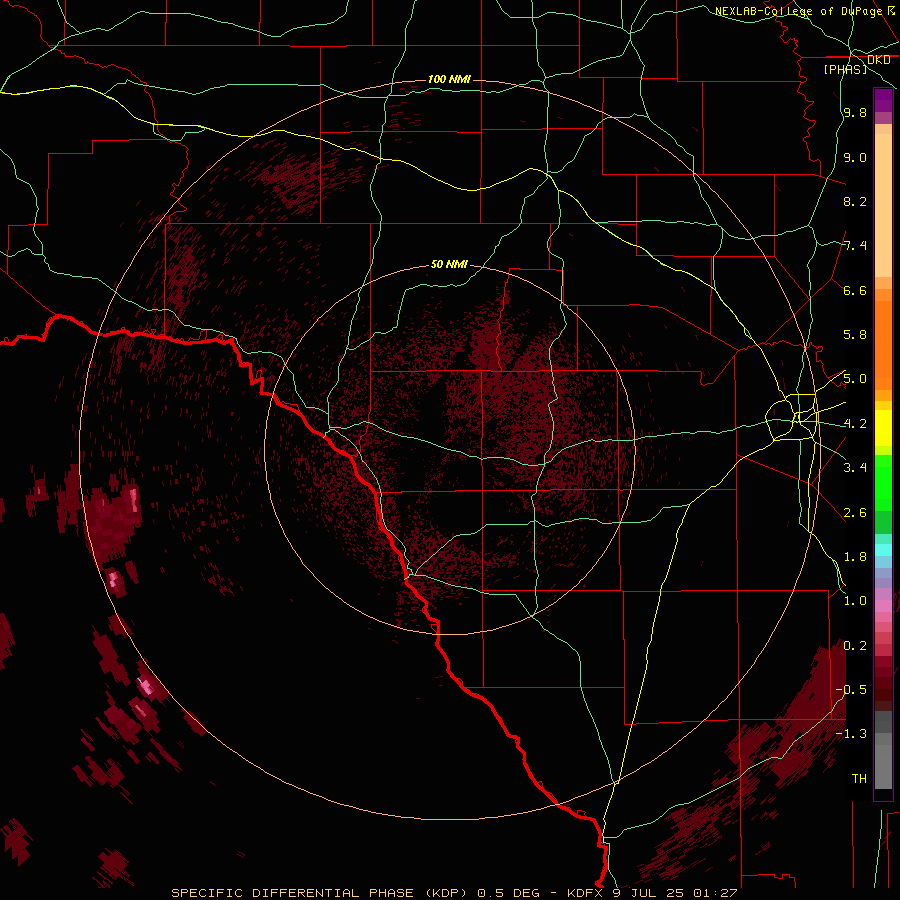900x900 pixels.
Task: Click the [PHAS] unit label
Action: tap(845, 69)
